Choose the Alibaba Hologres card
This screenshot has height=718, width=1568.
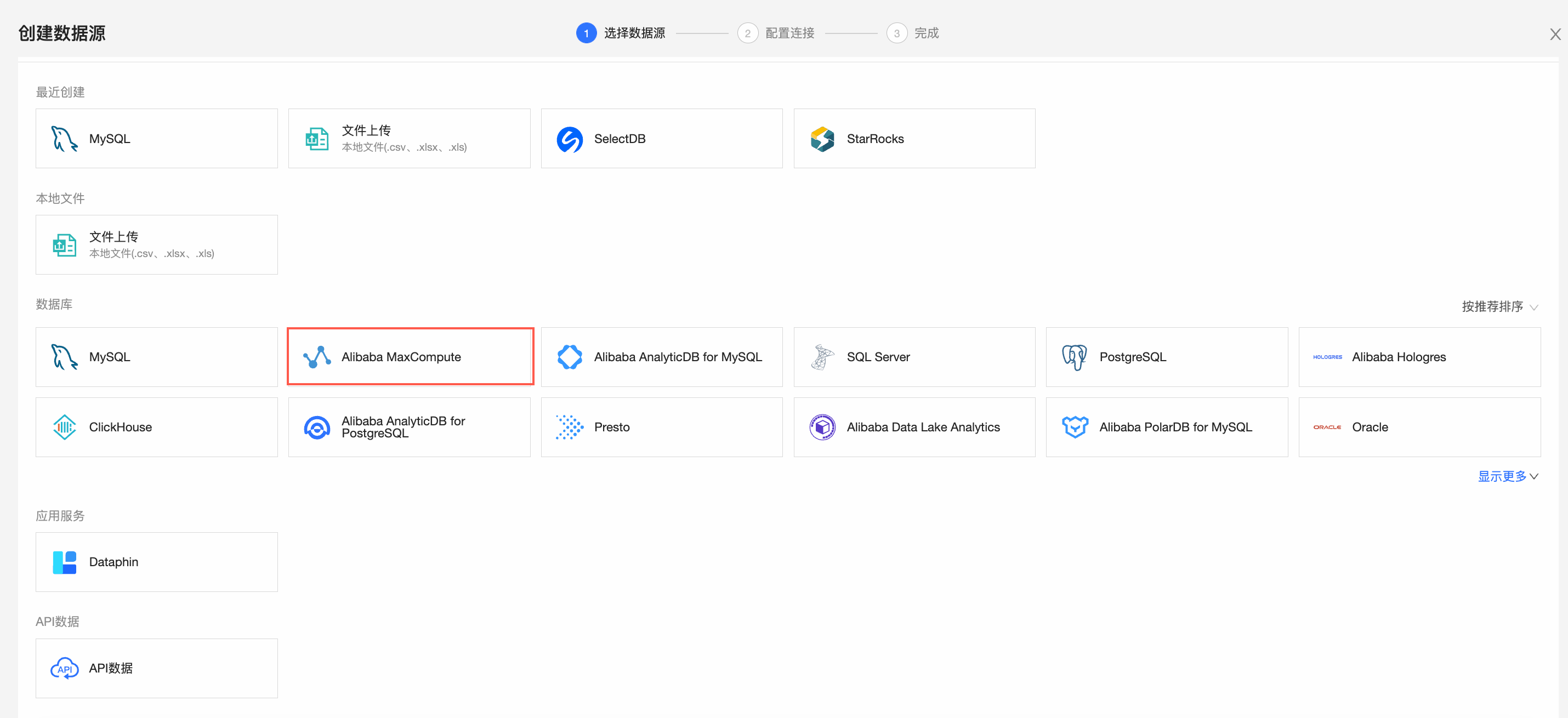click(1419, 357)
